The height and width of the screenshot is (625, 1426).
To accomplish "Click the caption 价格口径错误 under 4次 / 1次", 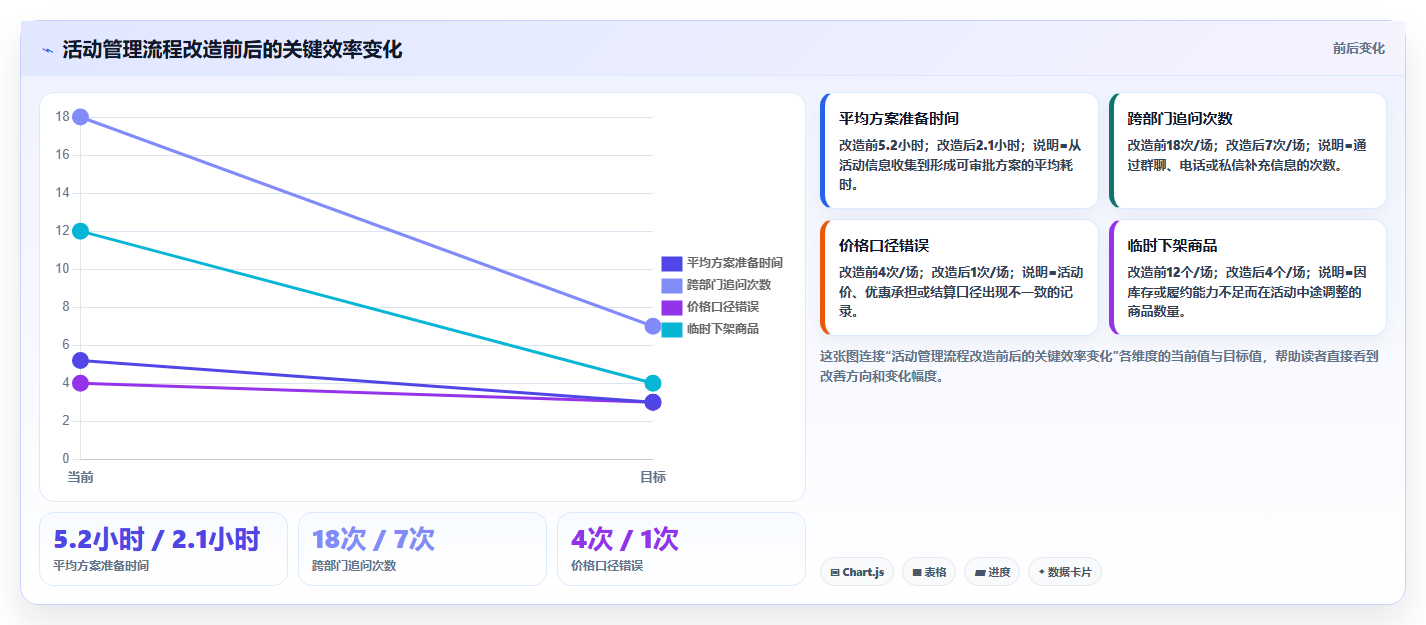I will (x=607, y=566).
